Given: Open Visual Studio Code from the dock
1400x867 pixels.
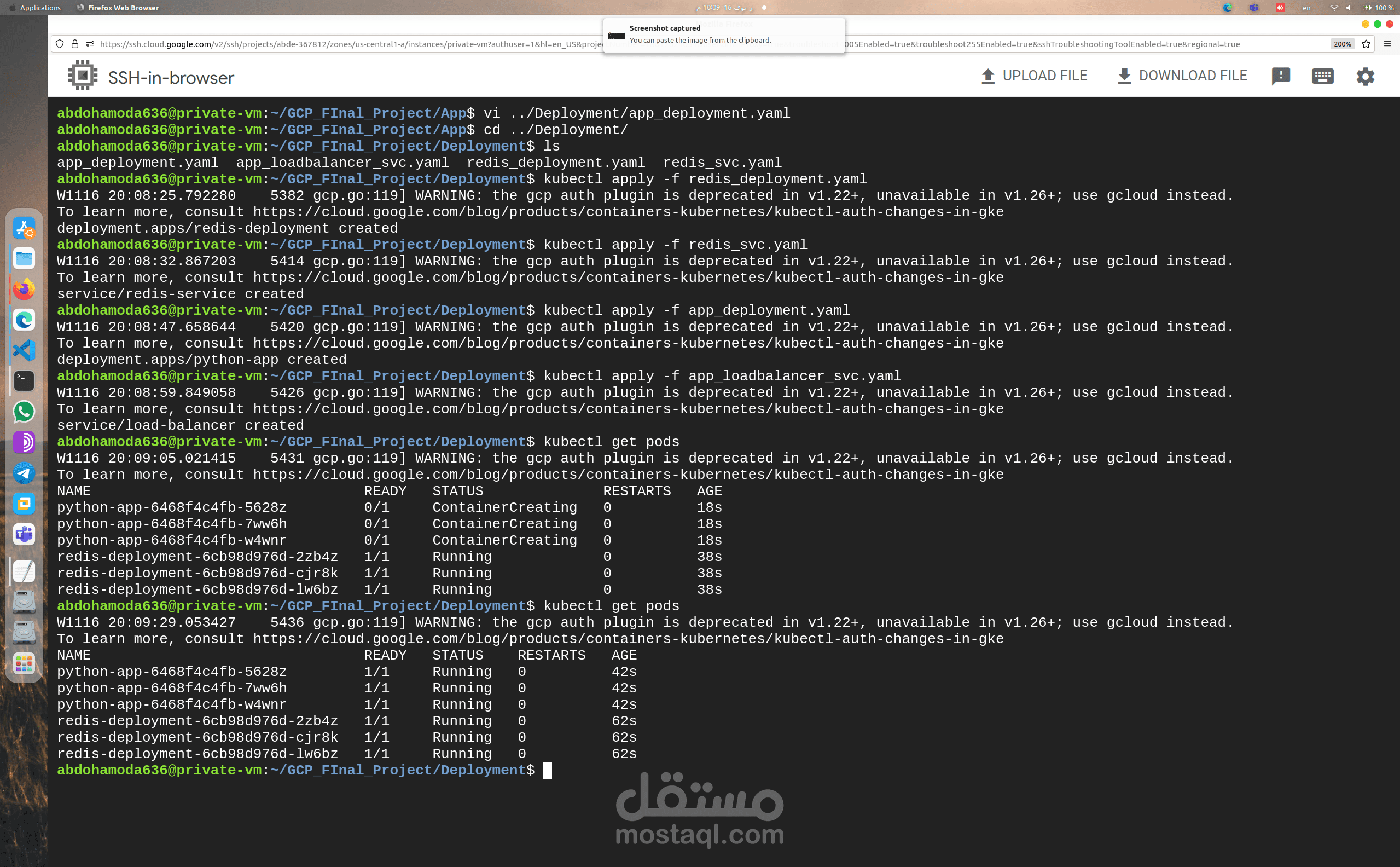Looking at the screenshot, I should 24,350.
